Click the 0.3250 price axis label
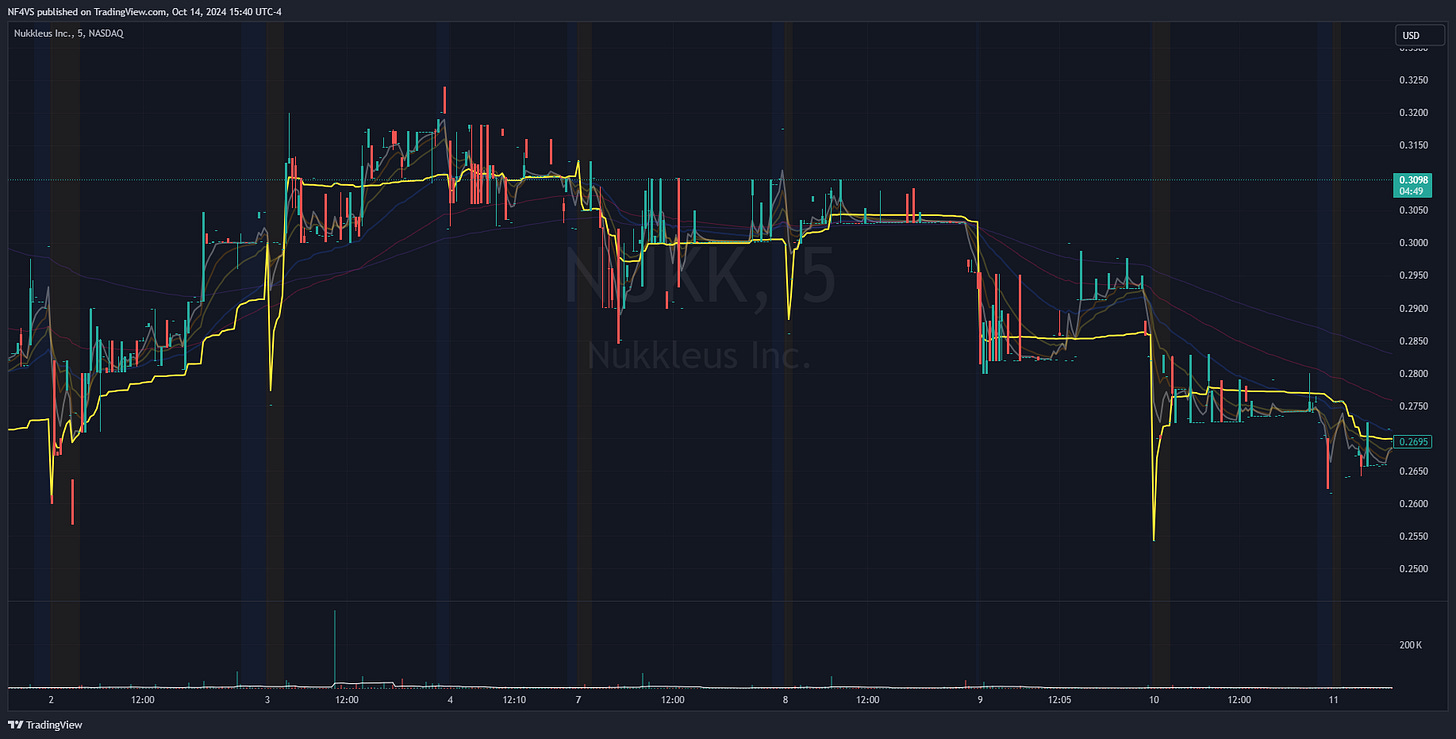This screenshot has width=1456, height=739. (1414, 79)
